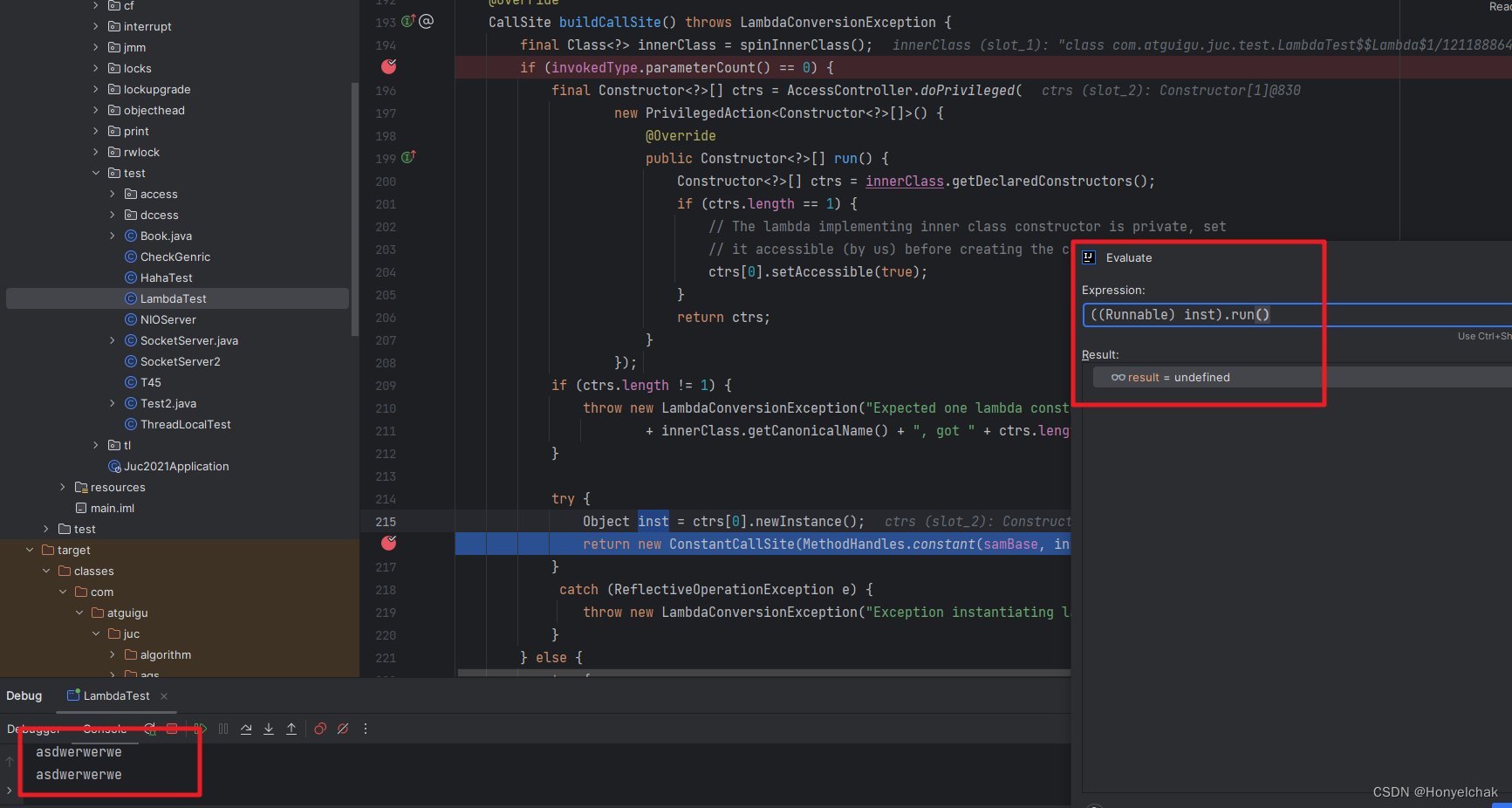Resume the program execution
The width and height of the screenshot is (1512, 808).
[x=201, y=729]
